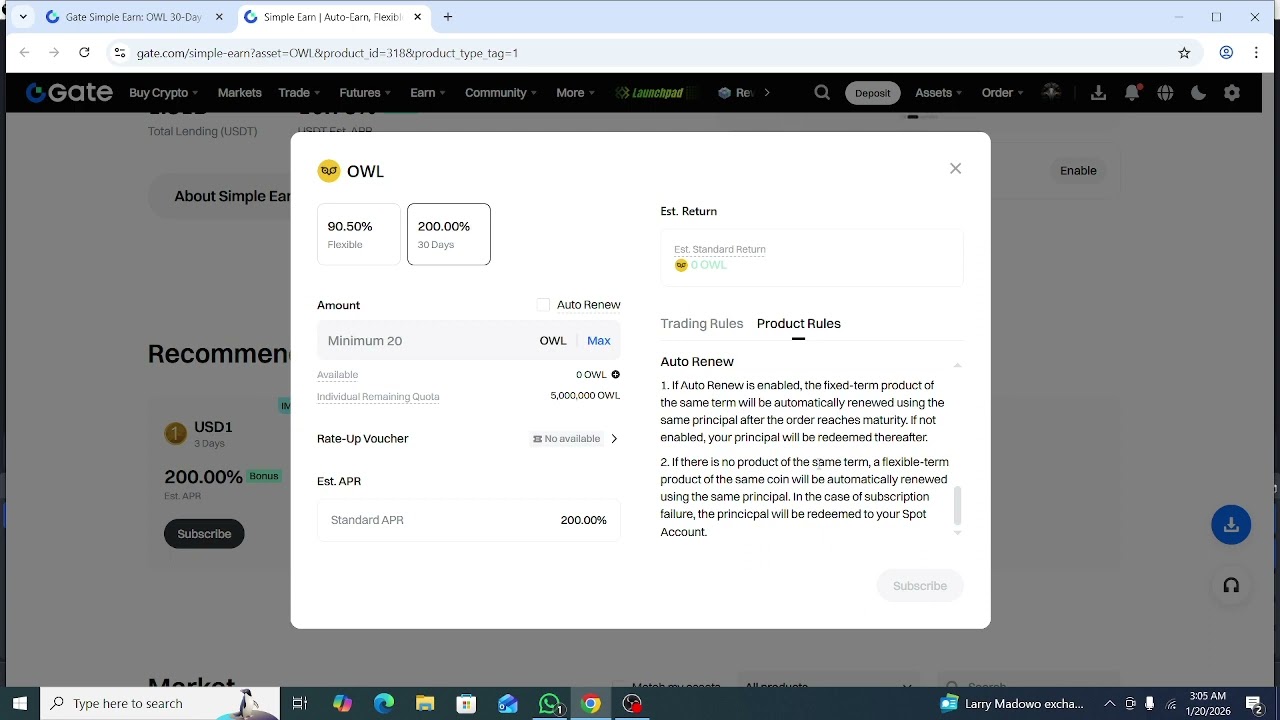Click Individual Remaining Quota label
Screen dimensions: 1280x720
coord(378,397)
